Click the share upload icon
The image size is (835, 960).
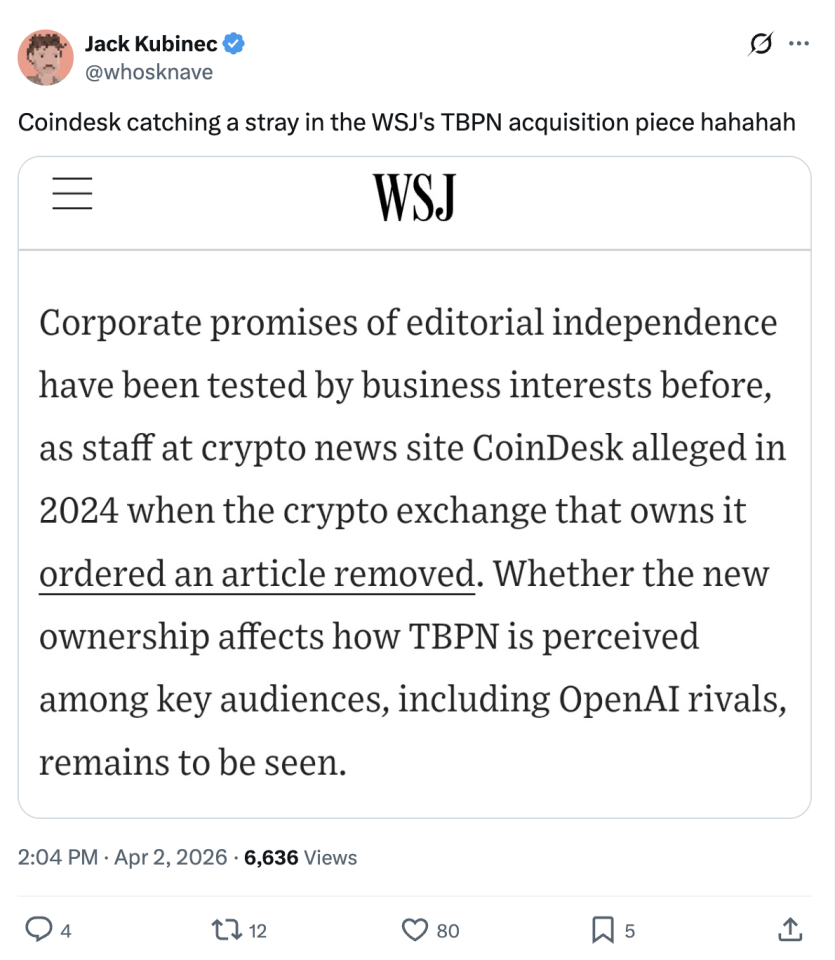(789, 930)
